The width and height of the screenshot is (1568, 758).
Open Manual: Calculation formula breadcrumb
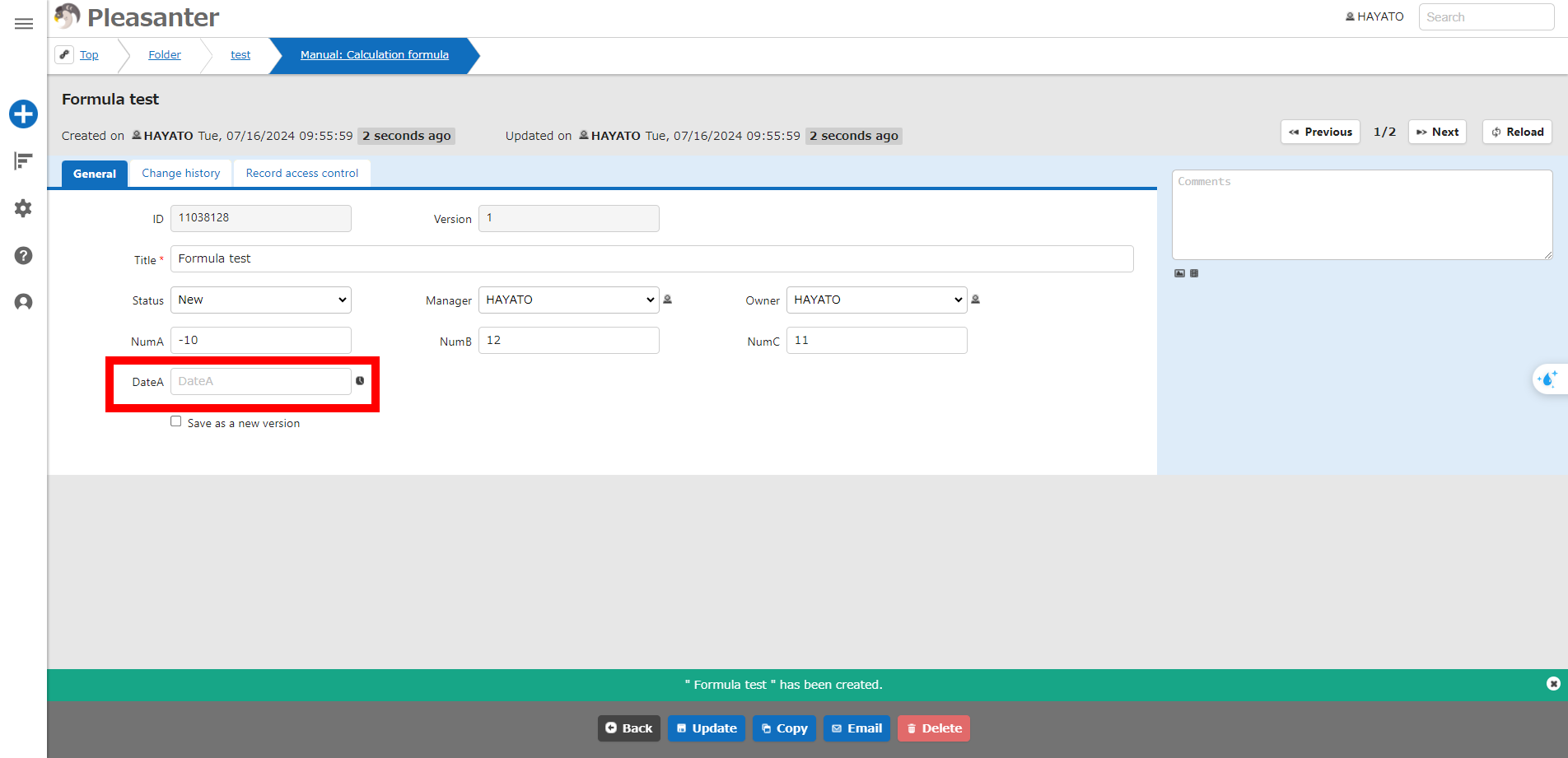375,54
